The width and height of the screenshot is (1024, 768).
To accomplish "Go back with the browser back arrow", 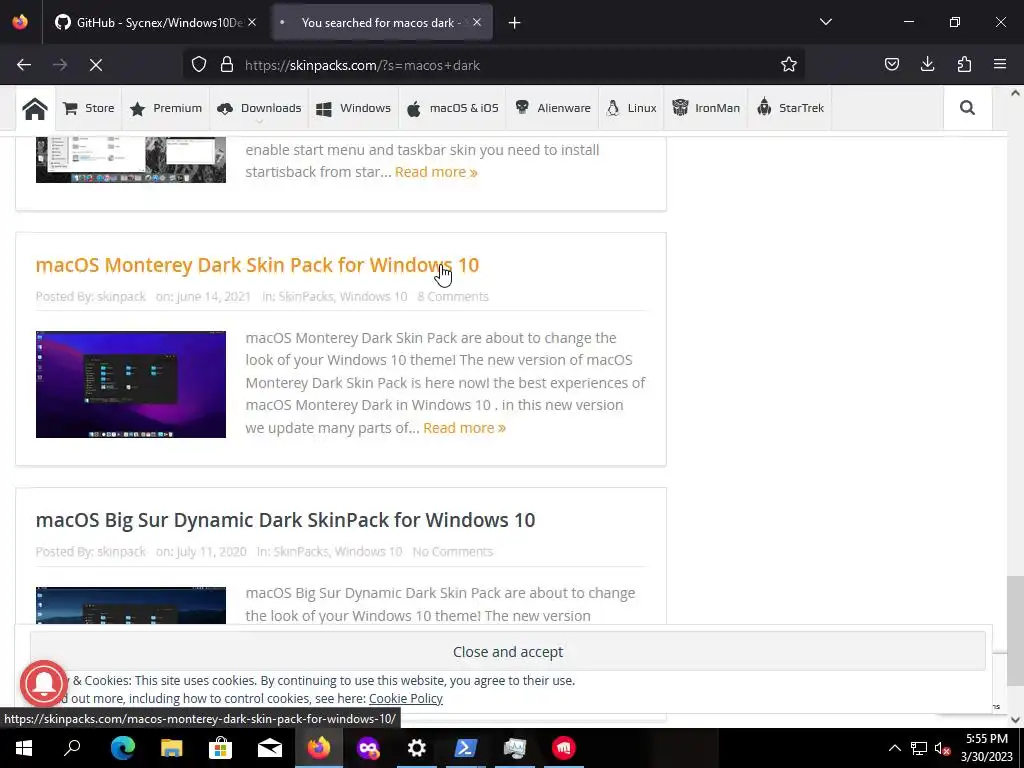I will pyautogui.click(x=24, y=65).
